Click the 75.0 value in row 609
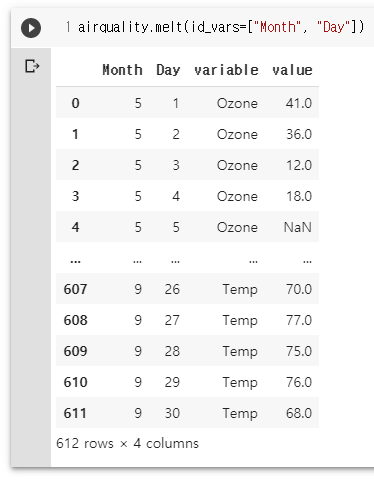The height and width of the screenshot is (485, 374). (299, 351)
